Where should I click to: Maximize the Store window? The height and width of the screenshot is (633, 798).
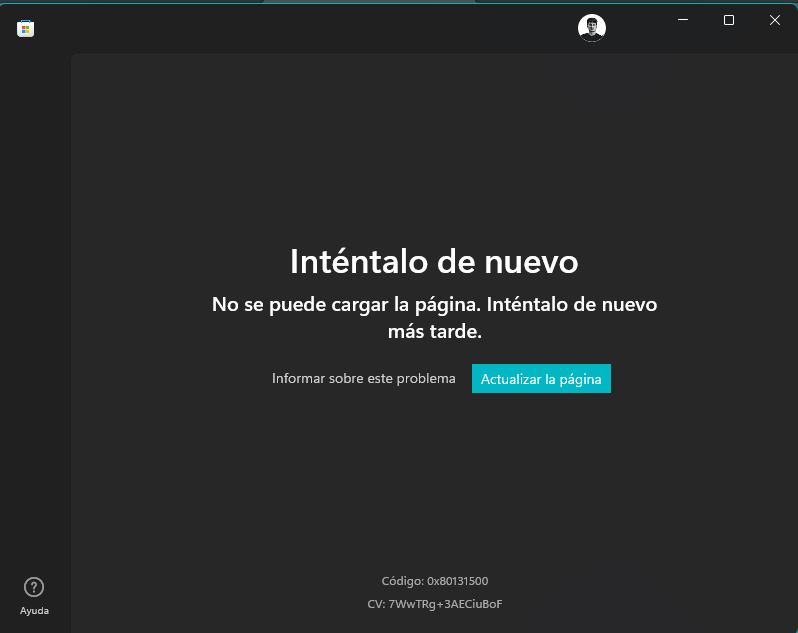[x=729, y=20]
